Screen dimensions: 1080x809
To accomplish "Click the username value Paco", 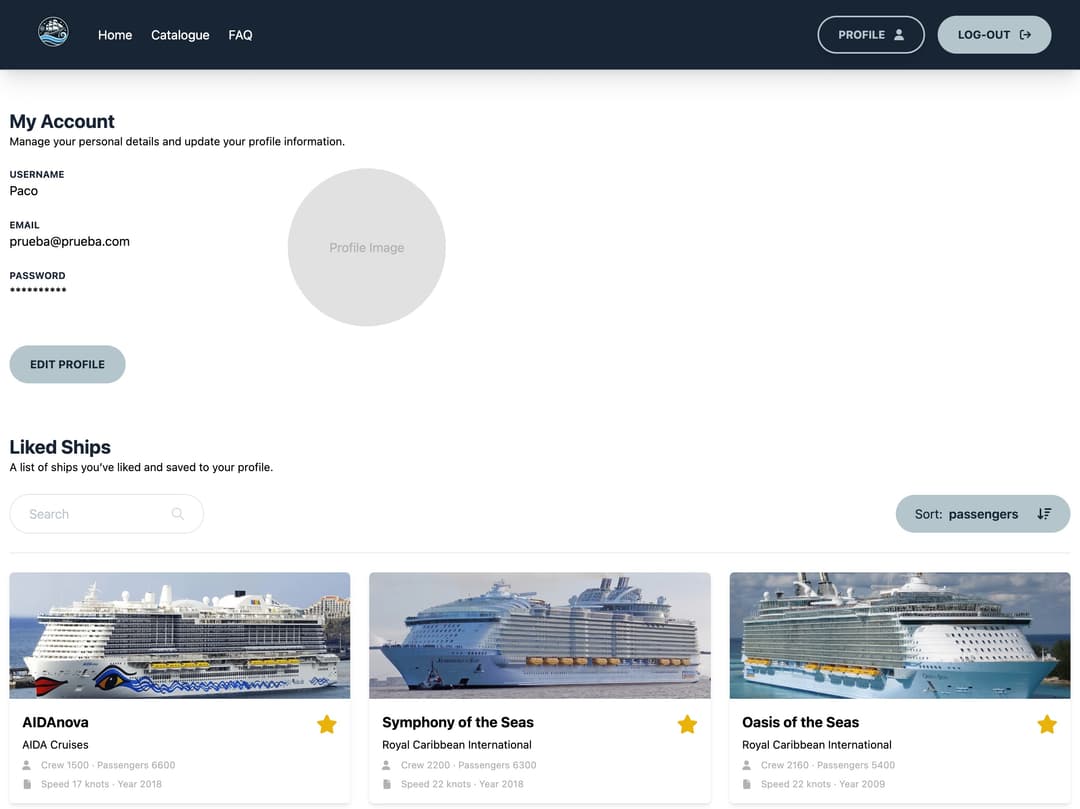I will click(x=23, y=191).
